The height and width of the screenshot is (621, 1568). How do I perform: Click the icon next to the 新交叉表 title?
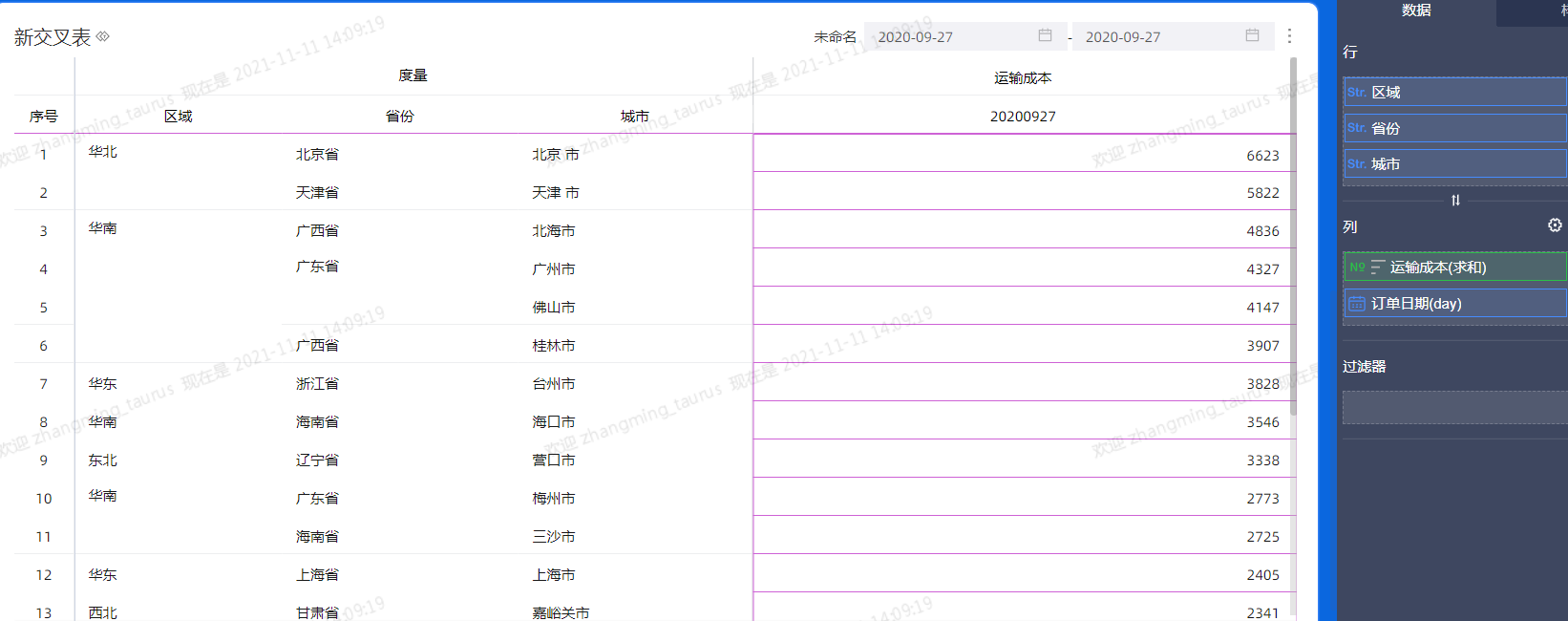point(103,36)
